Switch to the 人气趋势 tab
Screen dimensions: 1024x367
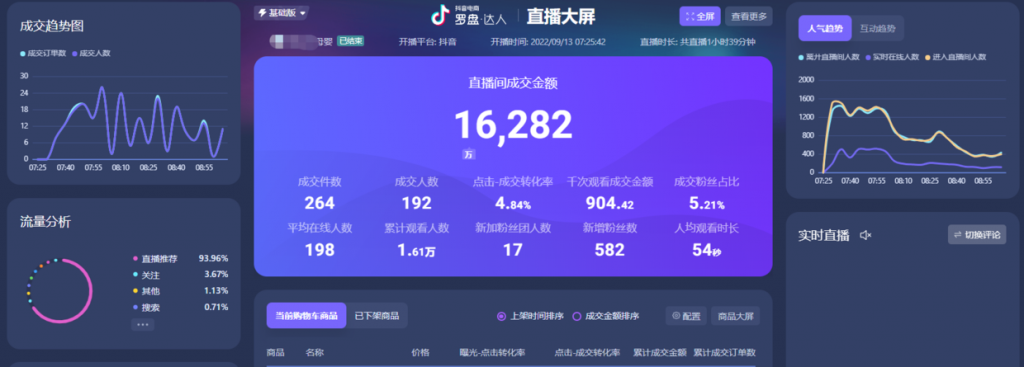tap(825, 29)
